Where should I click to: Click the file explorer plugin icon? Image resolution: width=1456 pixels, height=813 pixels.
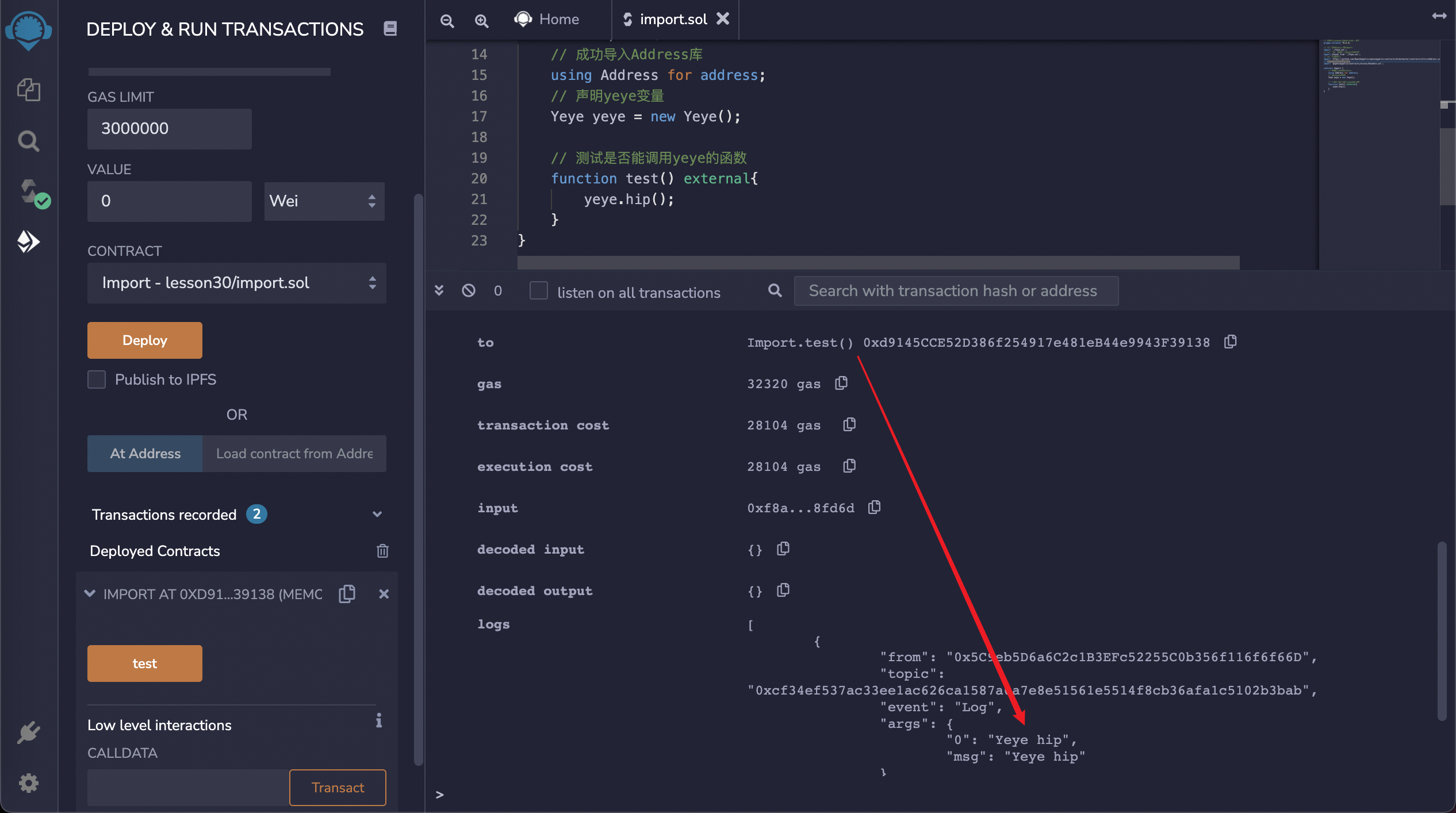[x=29, y=89]
